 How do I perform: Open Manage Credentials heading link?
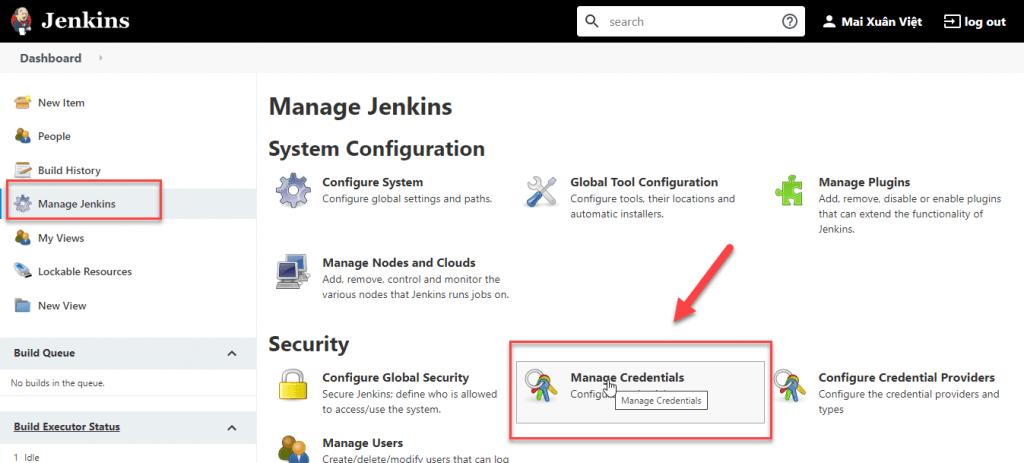[x=627, y=377]
